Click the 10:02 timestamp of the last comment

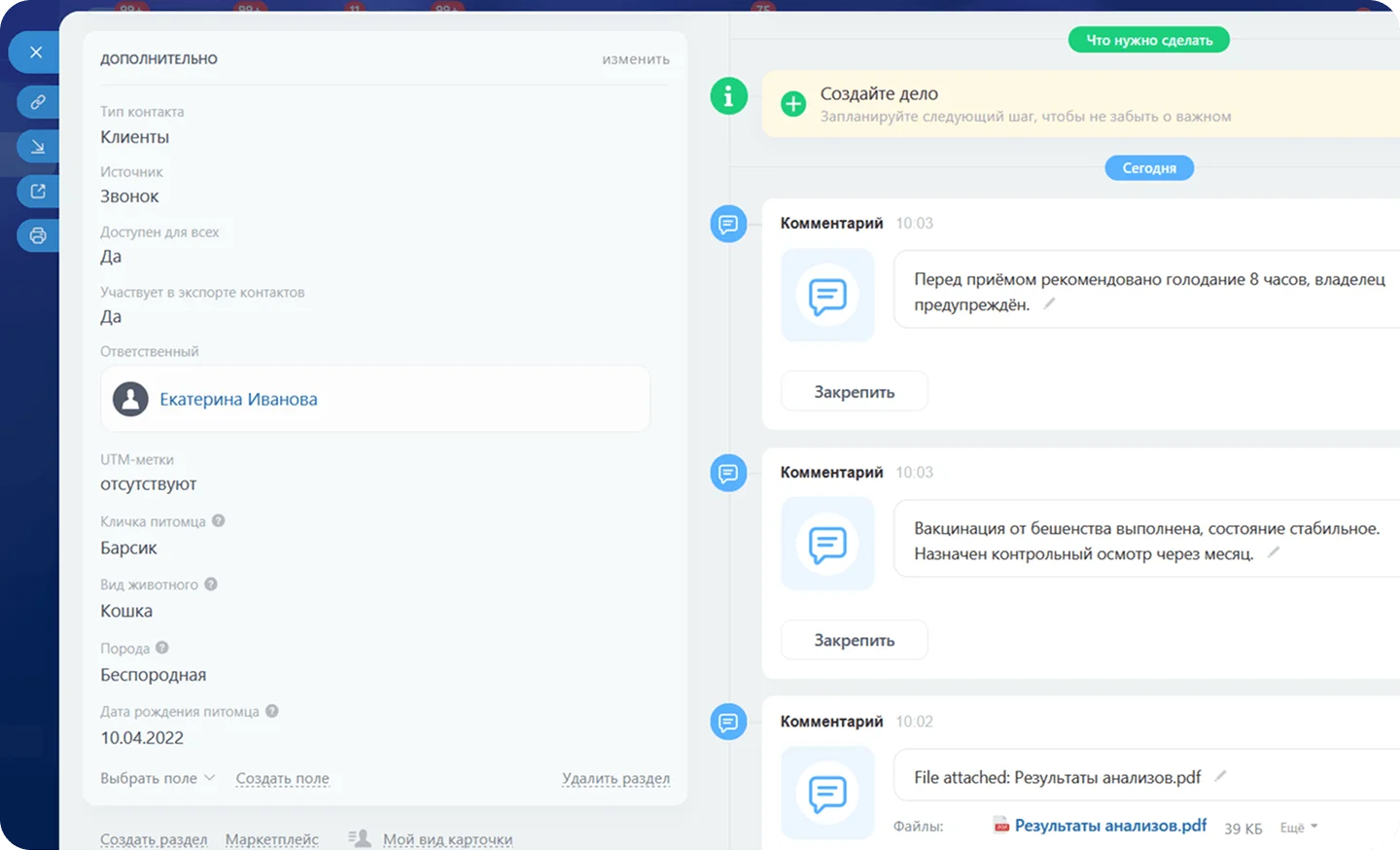click(x=914, y=722)
